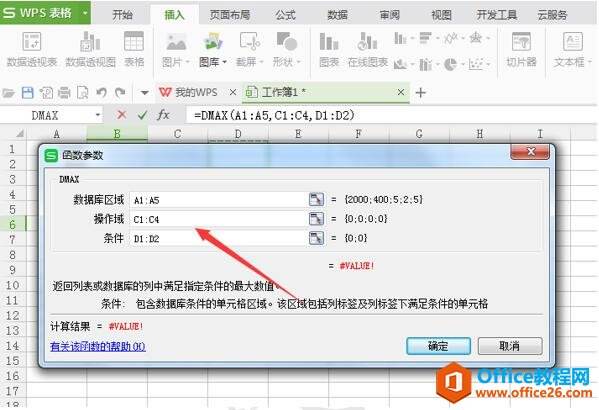Click the 形状 shapes icon
Viewport: 599px width, 410px height.
(287, 42)
